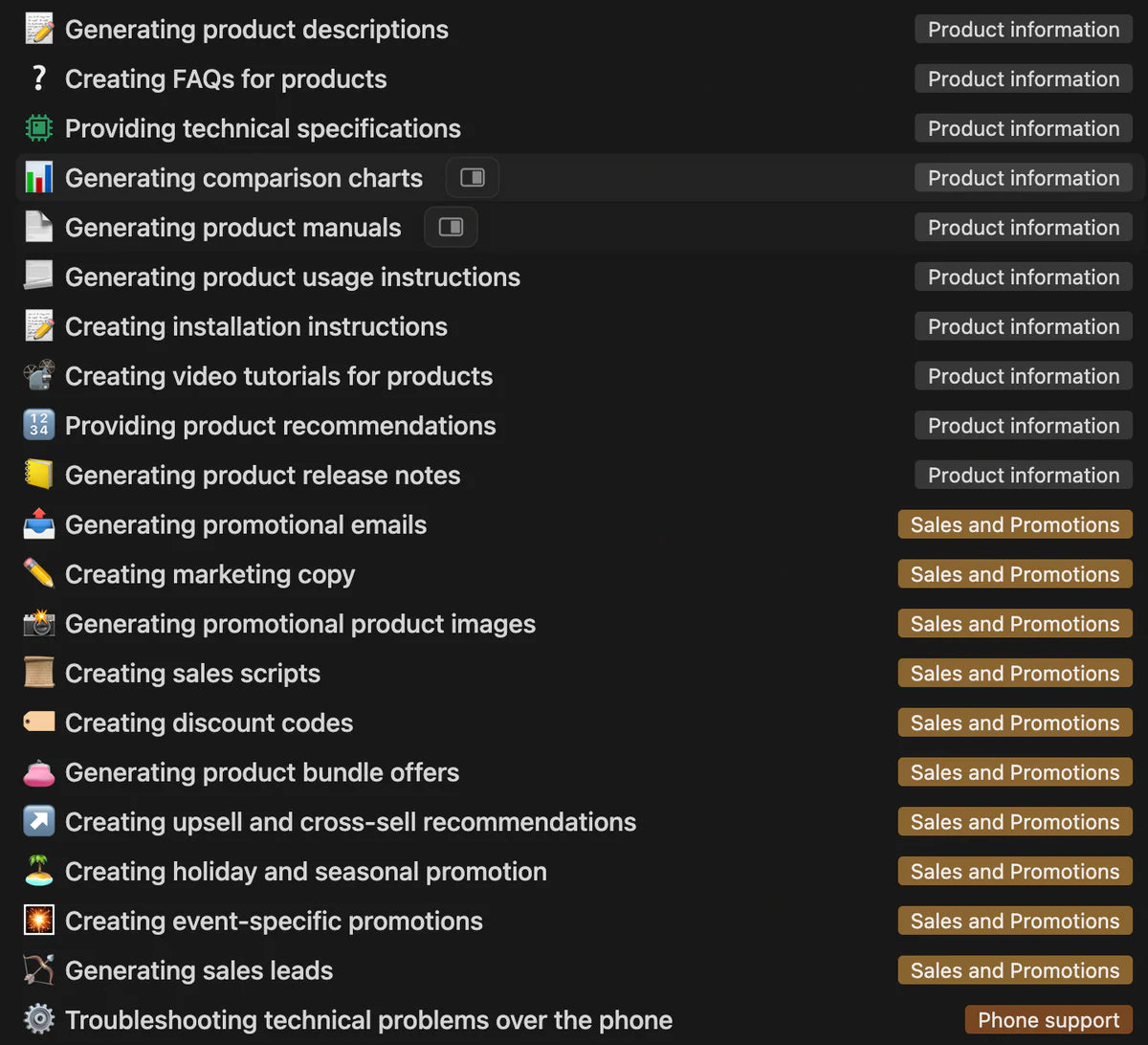Viewport: 1148px width, 1045px height.
Task: Open side peek for Generating comparison charts
Action: point(473,178)
